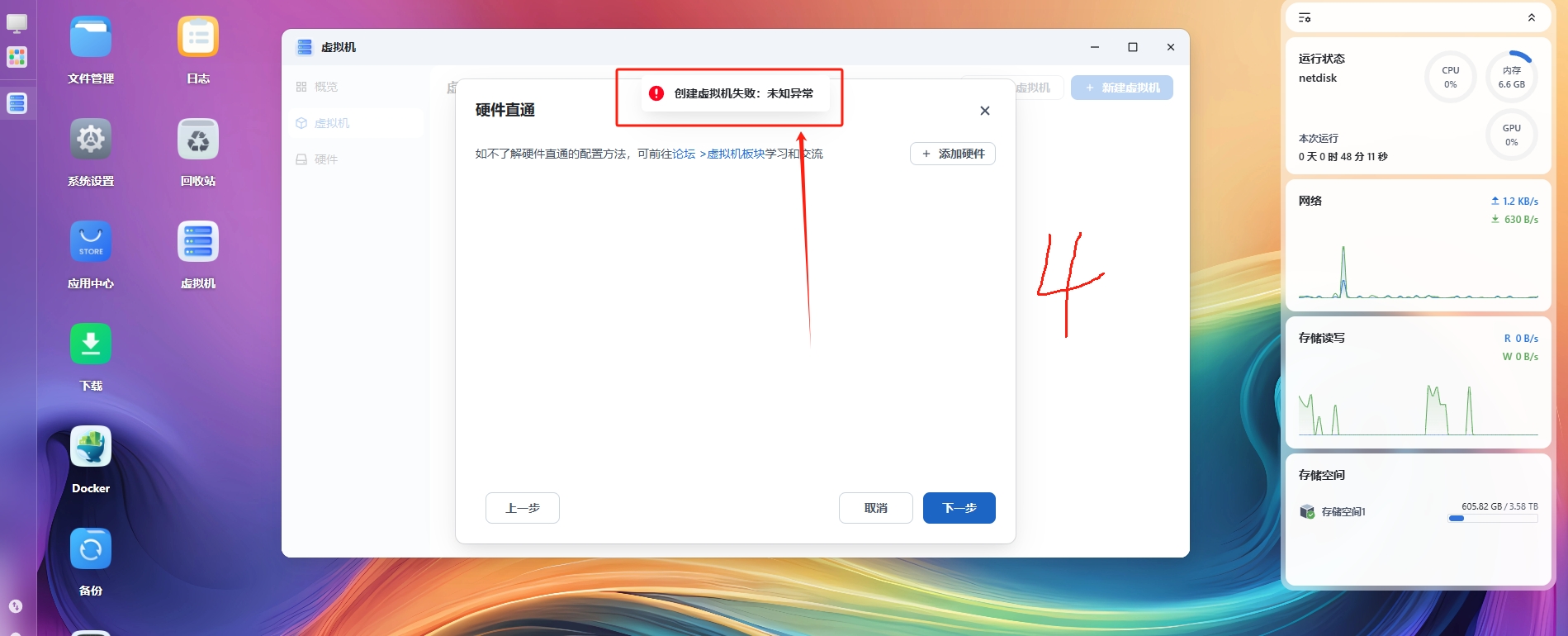Open widget panel settings icon

tap(1305, 17)
